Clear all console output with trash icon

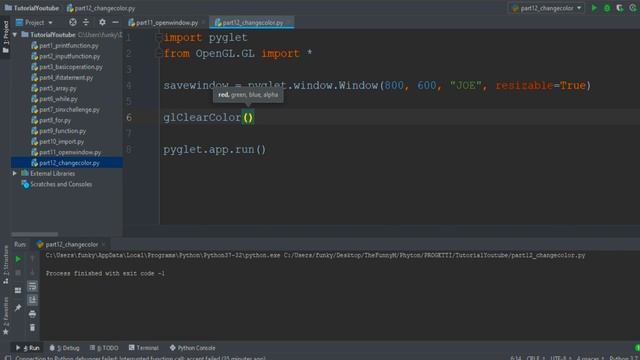coord(32,328)
